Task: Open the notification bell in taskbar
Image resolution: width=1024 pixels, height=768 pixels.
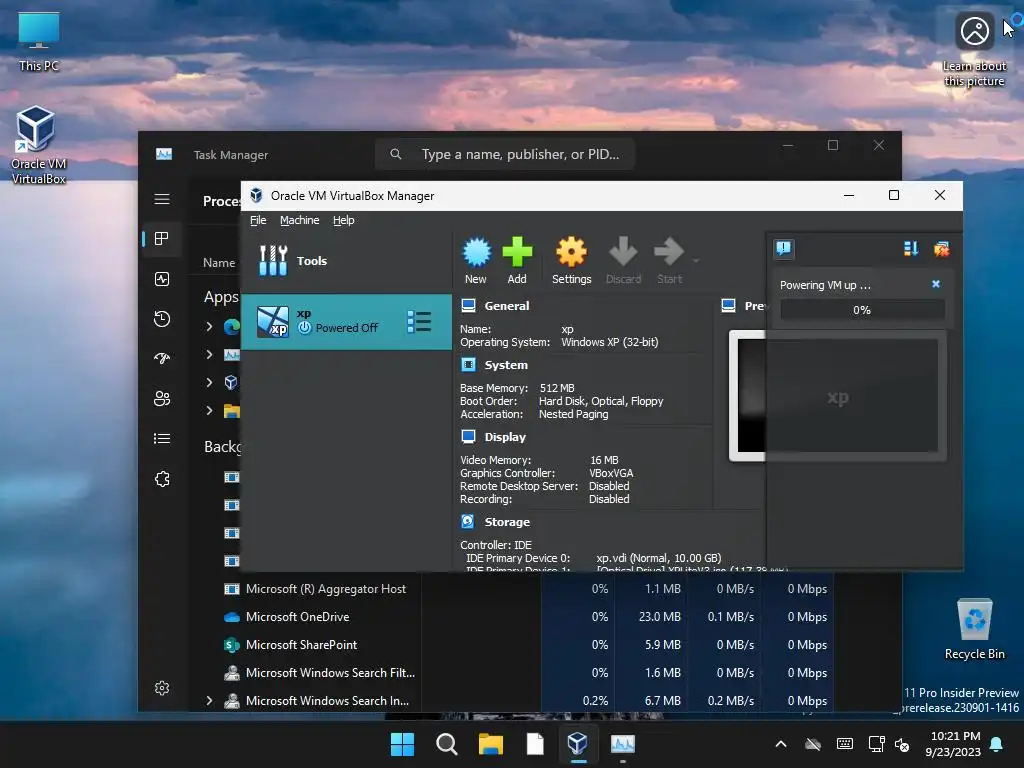Action: [997, 744]
